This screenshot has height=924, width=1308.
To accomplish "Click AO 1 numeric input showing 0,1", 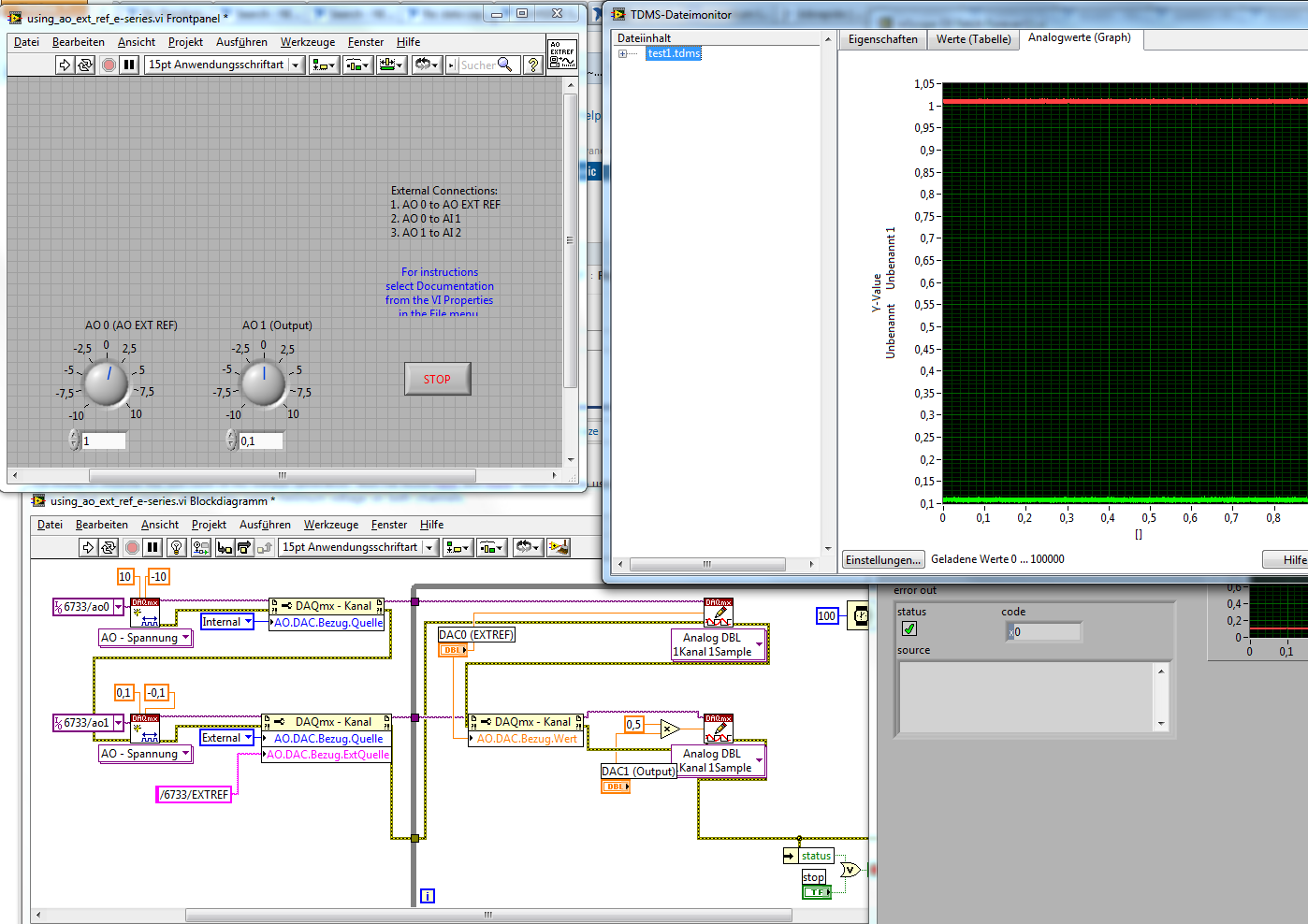I will [x=261, y=440].
